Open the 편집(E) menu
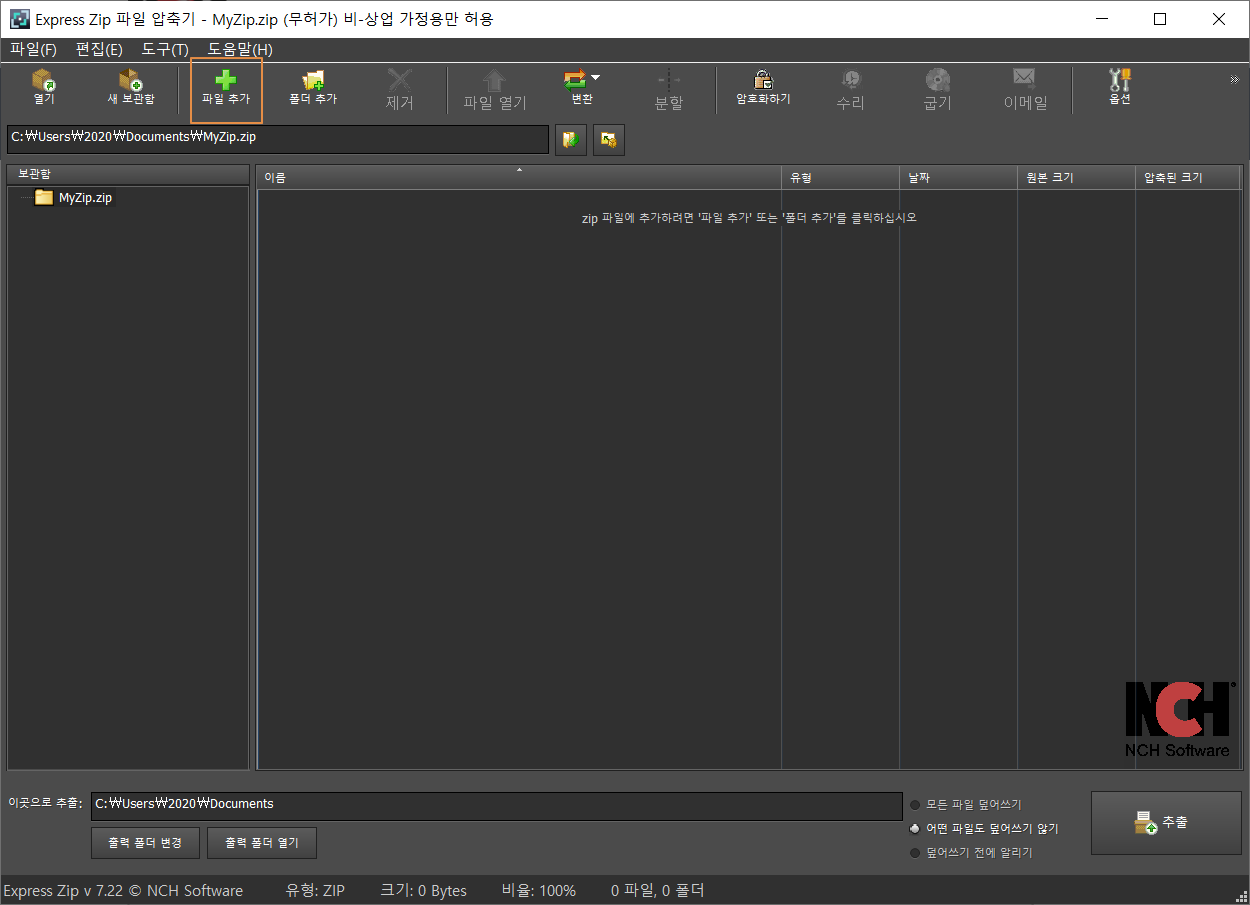The image size is (1250, 905). coord(99,49)
